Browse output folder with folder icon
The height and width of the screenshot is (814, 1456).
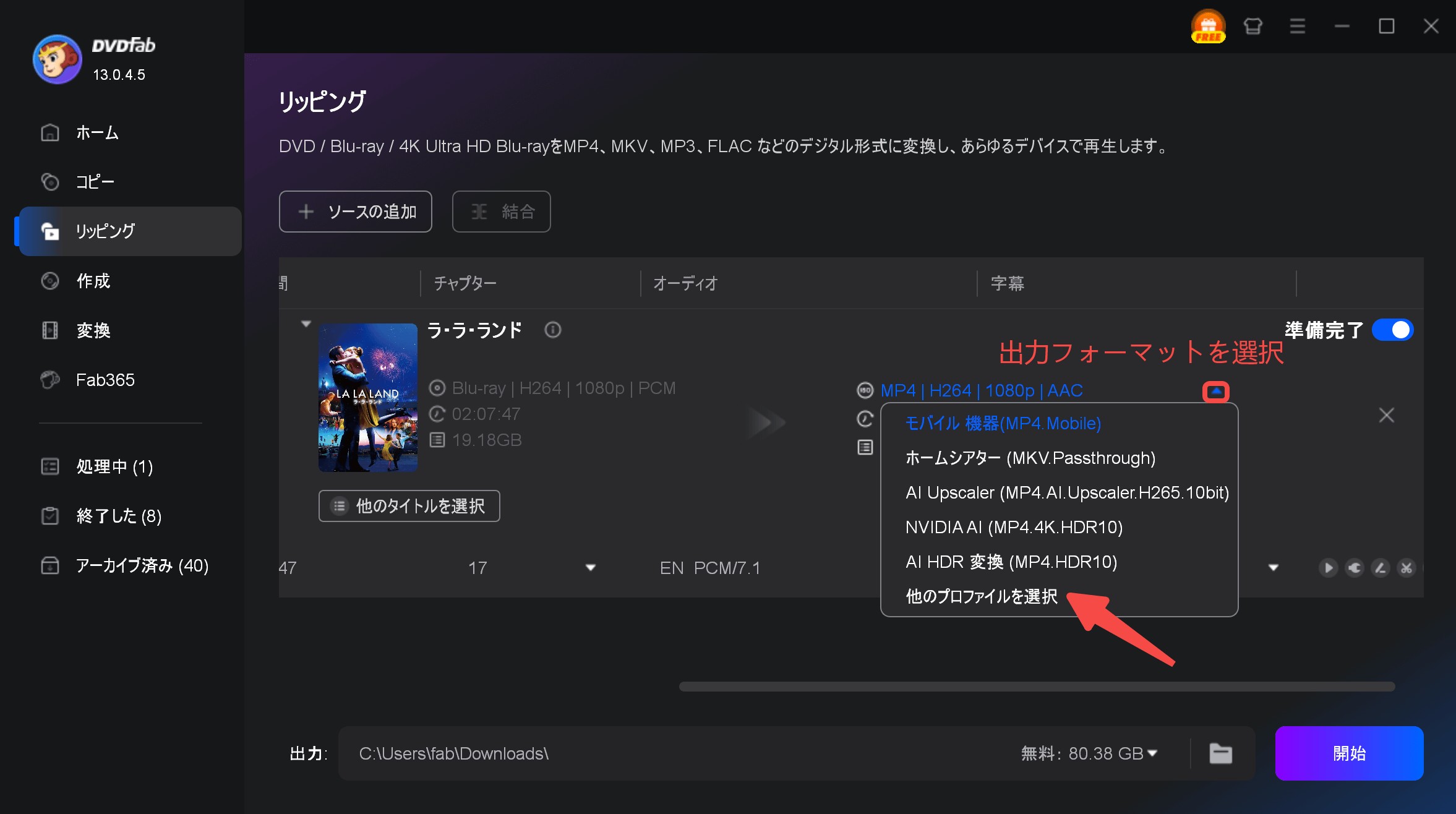click(x=1221, y=753)
